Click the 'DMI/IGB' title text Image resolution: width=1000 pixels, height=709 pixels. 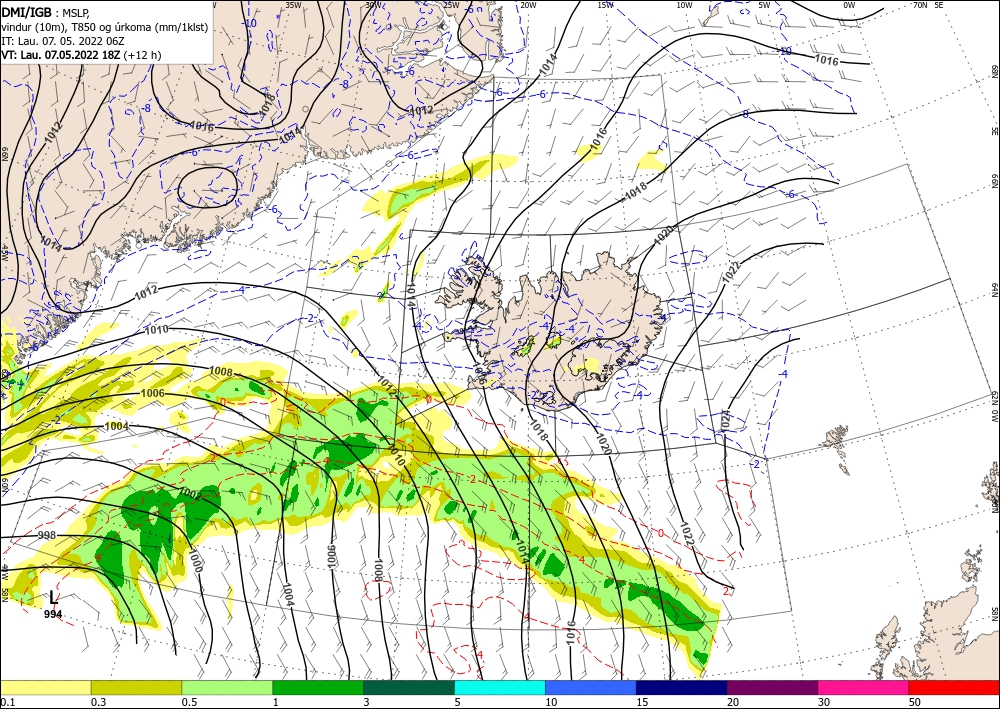(26, 11)
